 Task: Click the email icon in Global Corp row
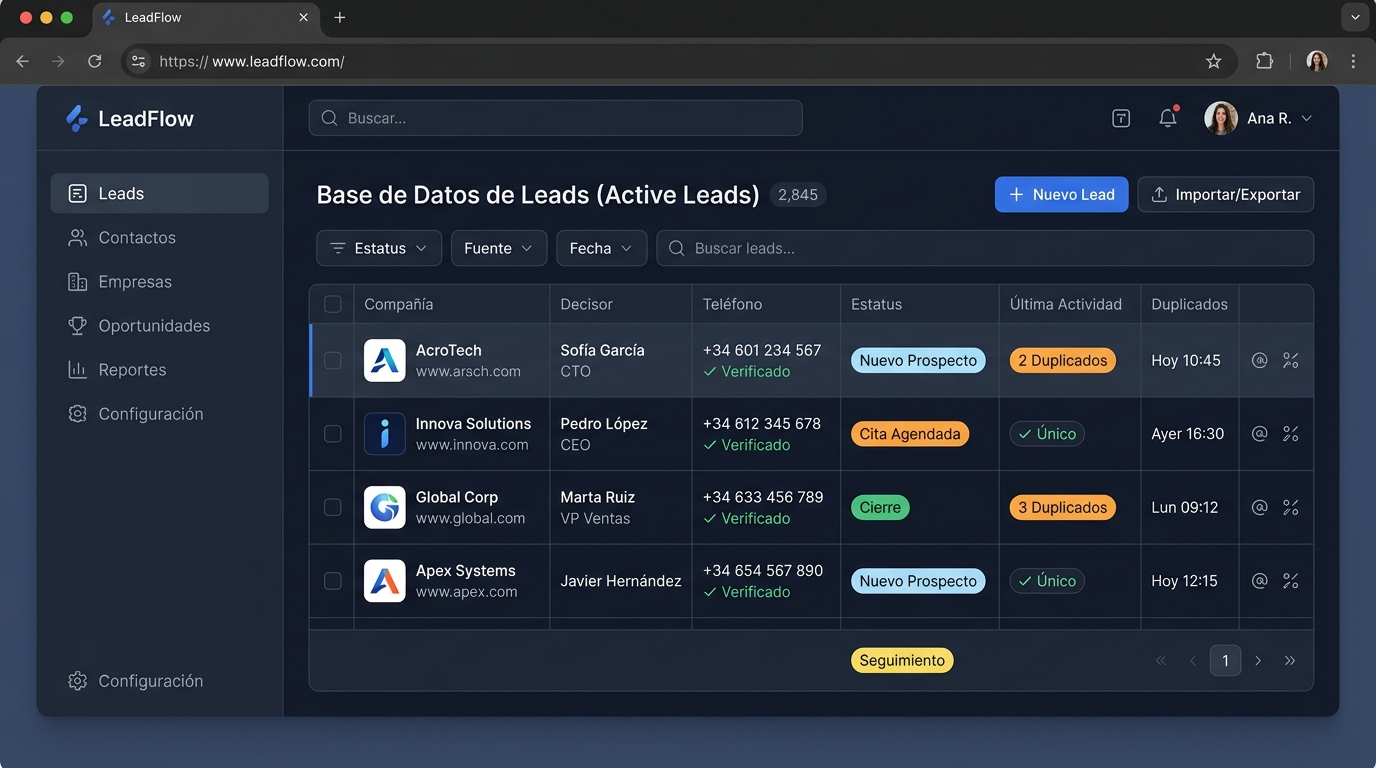tap(1260, 507)
